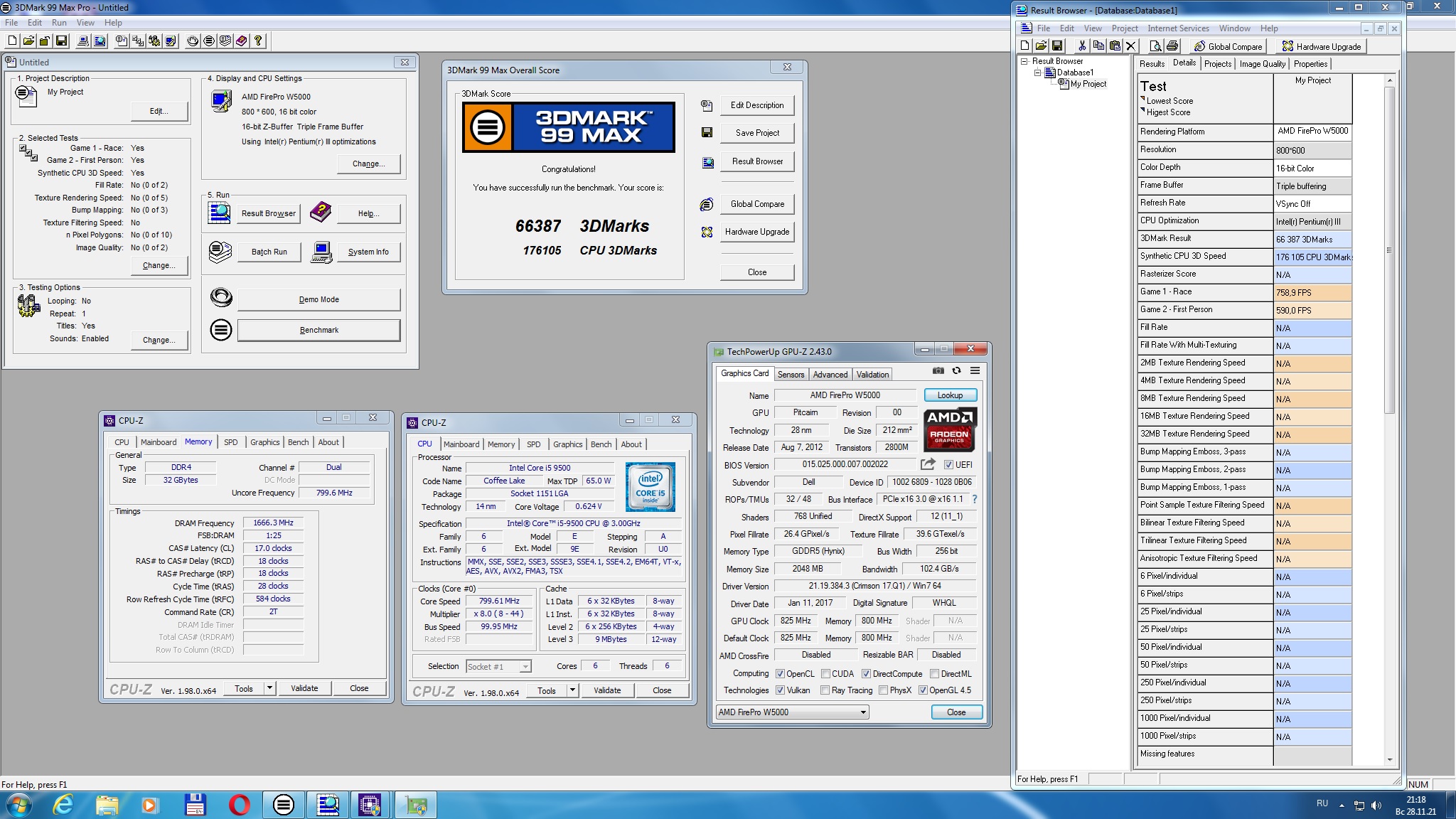Screen dimensions: 1456x819
Task: Open the Run menu in 3DMark 99
Action: [x=59, y=23]
